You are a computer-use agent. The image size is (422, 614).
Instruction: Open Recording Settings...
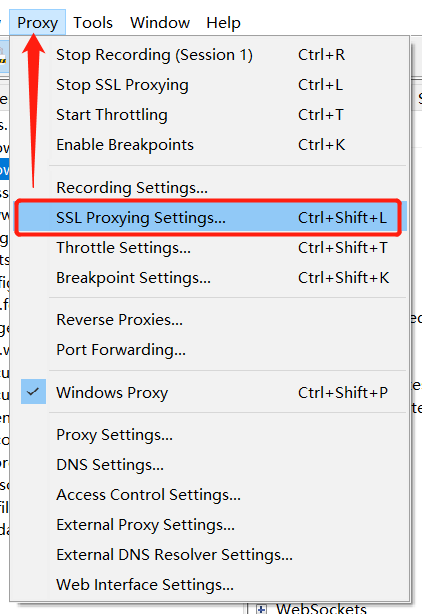pyautogui.click(x=210, y=188)
